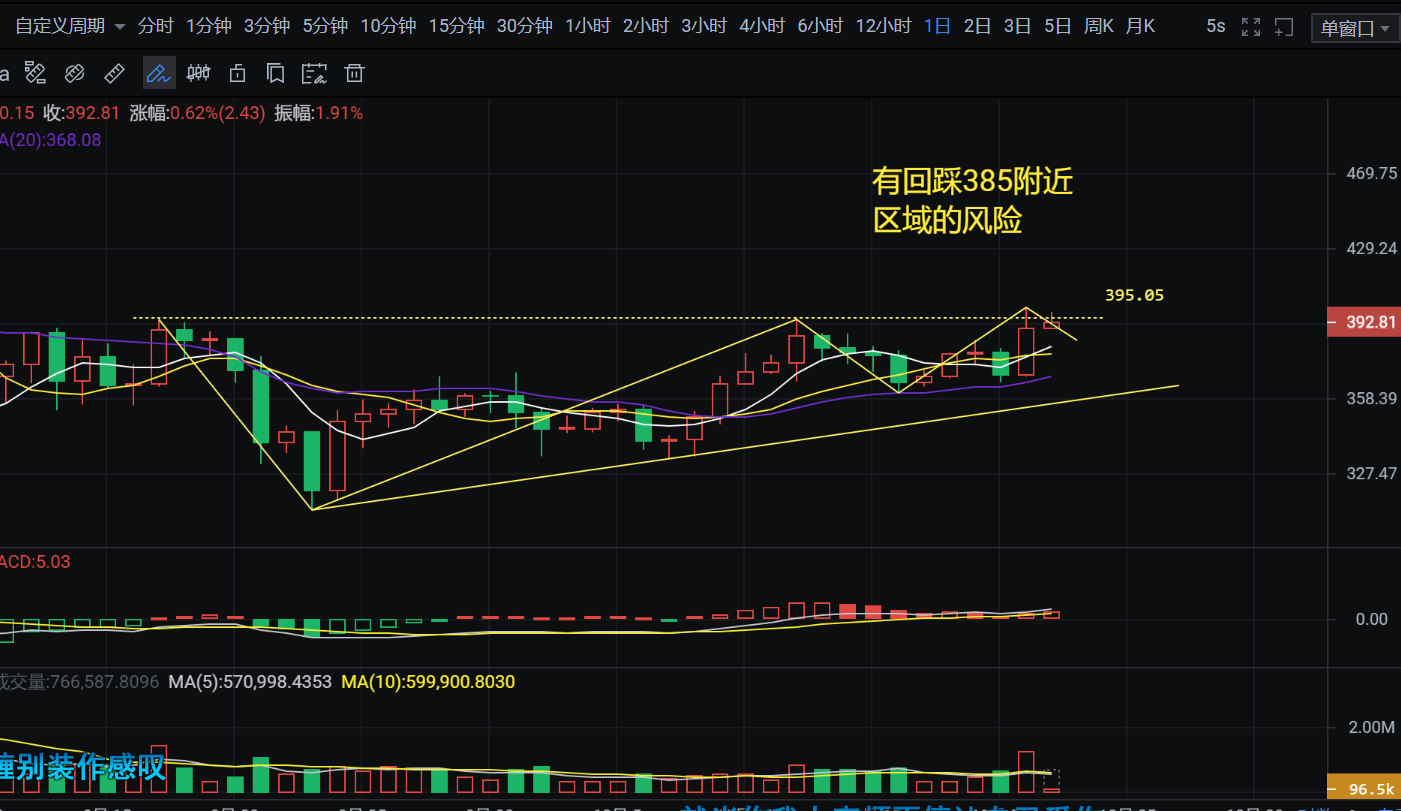This screenshot has height=811, width=1401.
Task: Click the volume MA(10):599,900.8030 label
Action: tap(428, 682)
